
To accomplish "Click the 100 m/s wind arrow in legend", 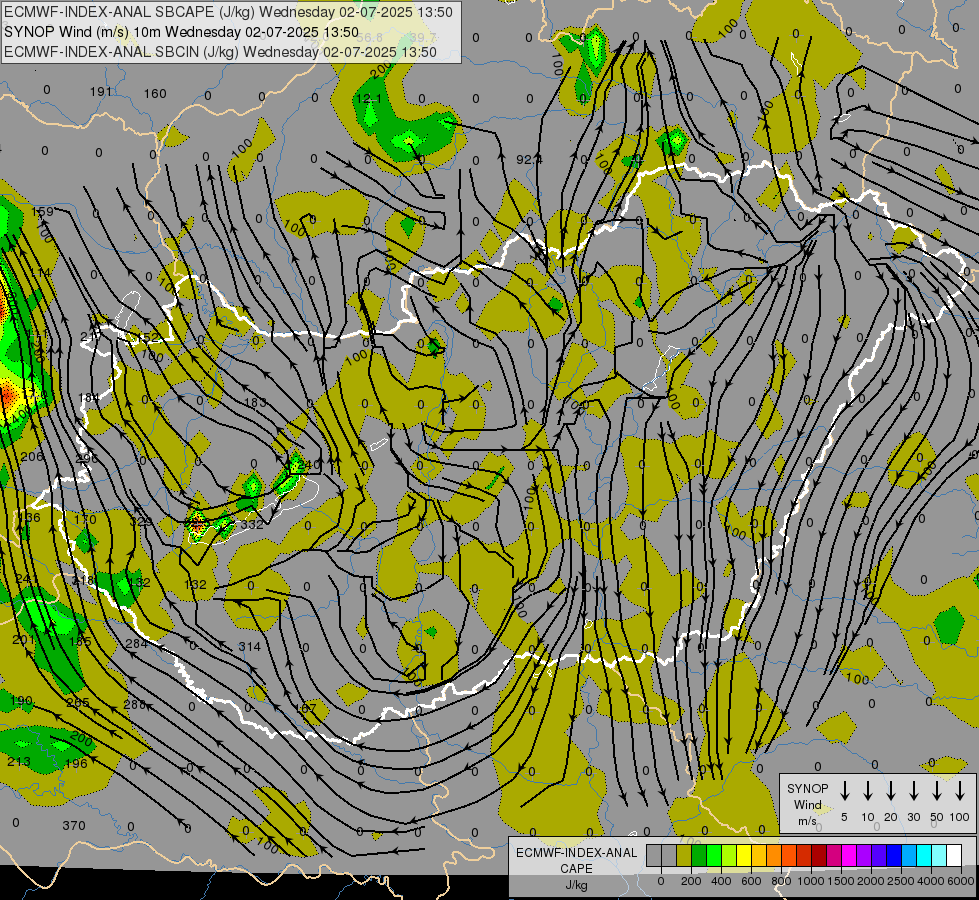I will click(x=960, y=790).
